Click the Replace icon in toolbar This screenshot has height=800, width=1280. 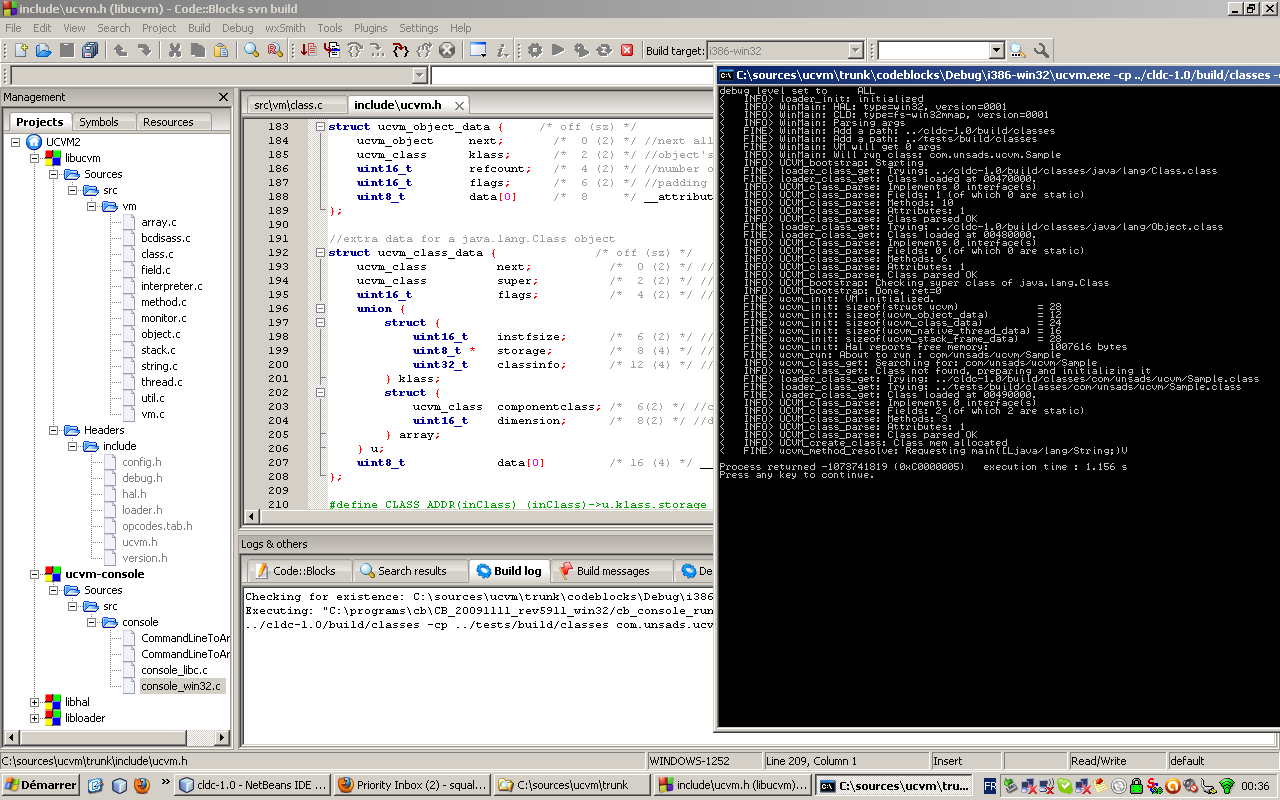[274, 50]
